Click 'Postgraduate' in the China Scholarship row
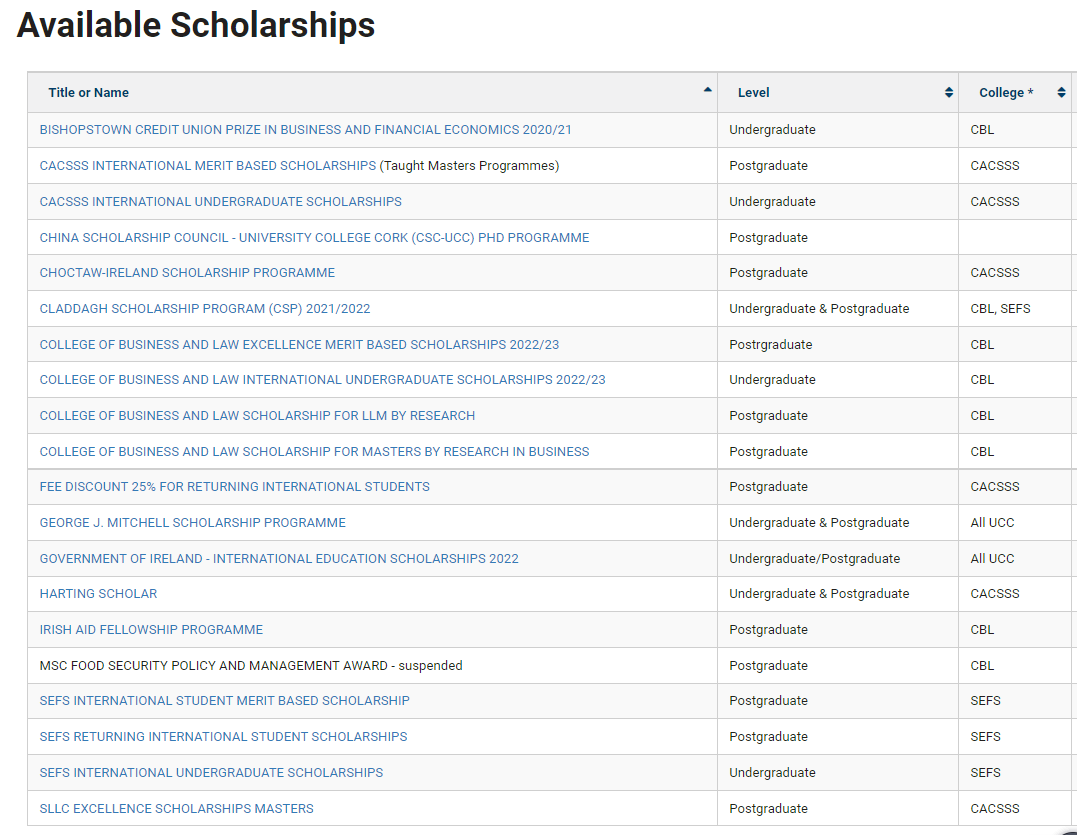Viewport: 1077px width, 835px height. tap(769, 238)
